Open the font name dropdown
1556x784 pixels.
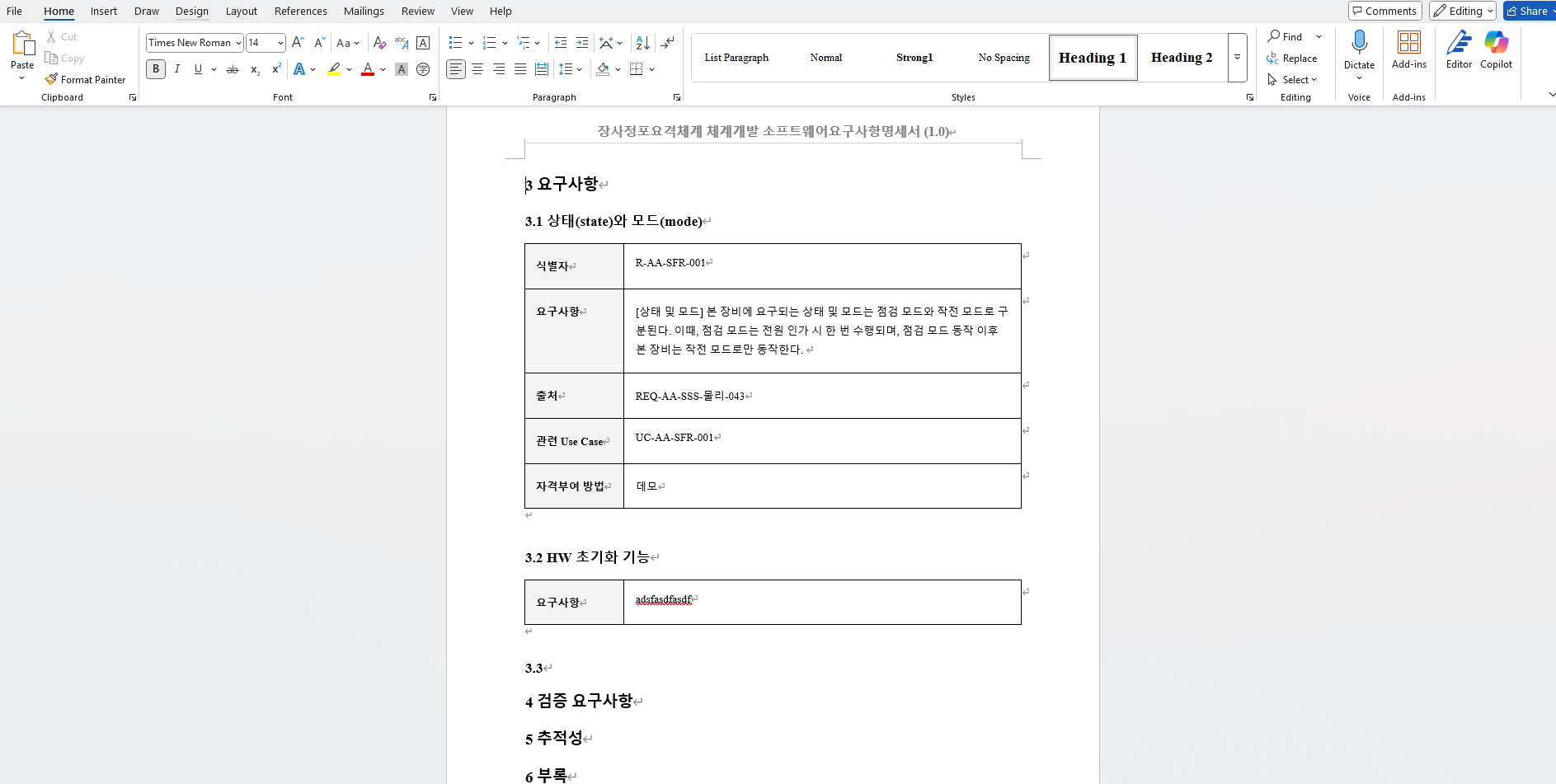point(237,42)
